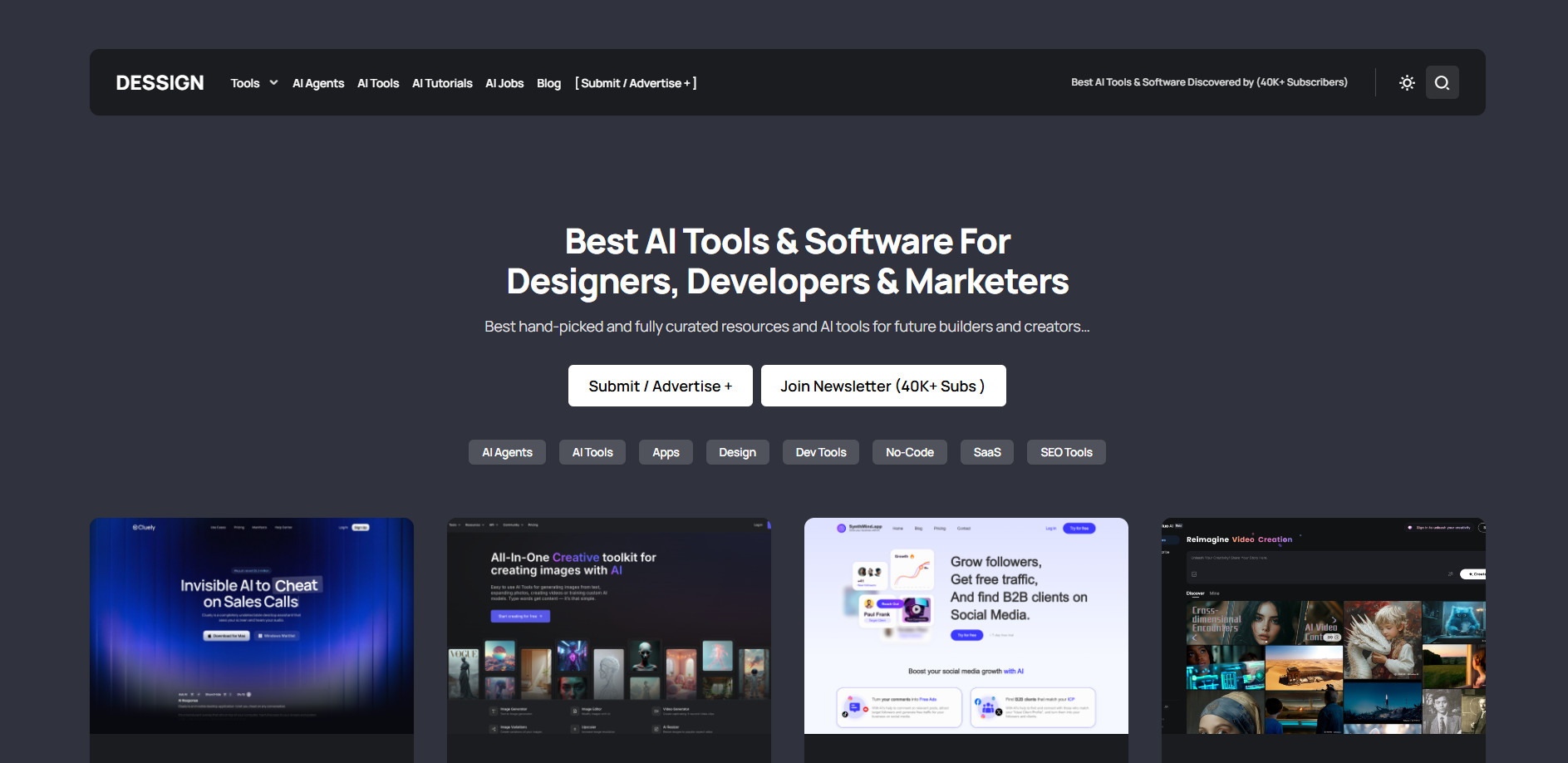Filter results by Dev Tools
Screen dimensions: 1568x763
coord(820,451)
